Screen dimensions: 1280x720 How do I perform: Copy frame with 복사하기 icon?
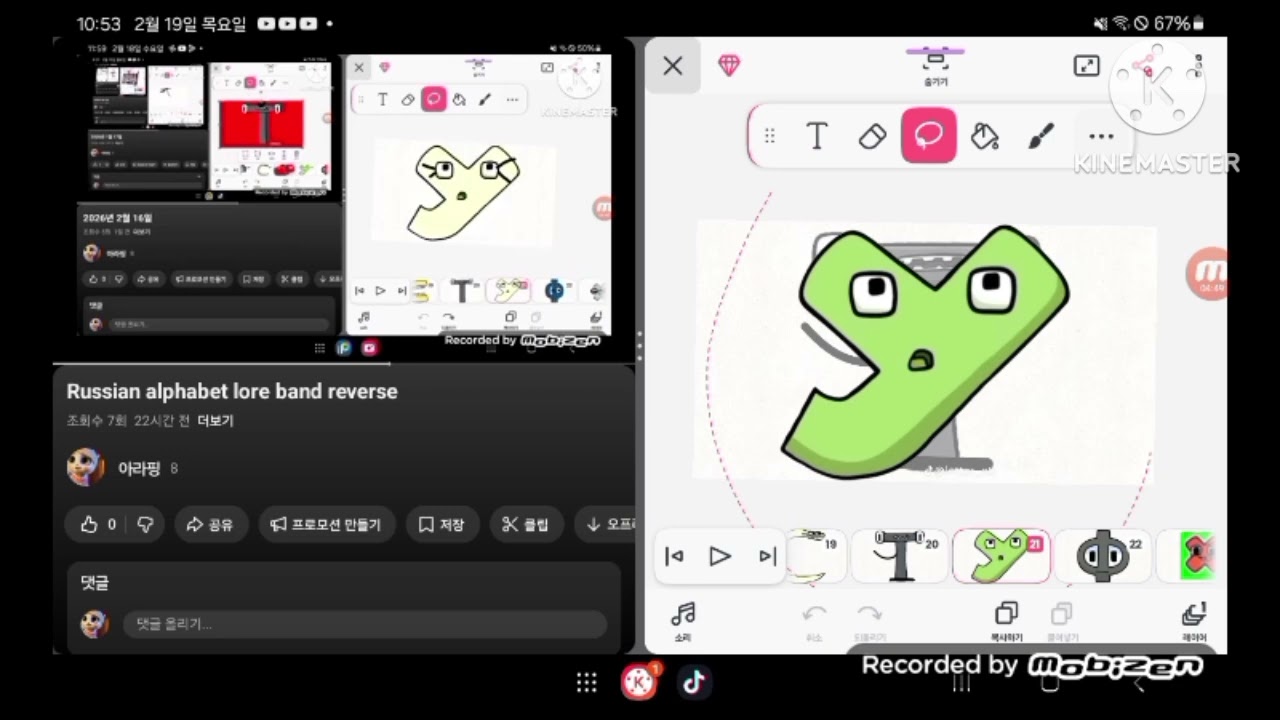pyautogui.click(x=1006, y=620)
